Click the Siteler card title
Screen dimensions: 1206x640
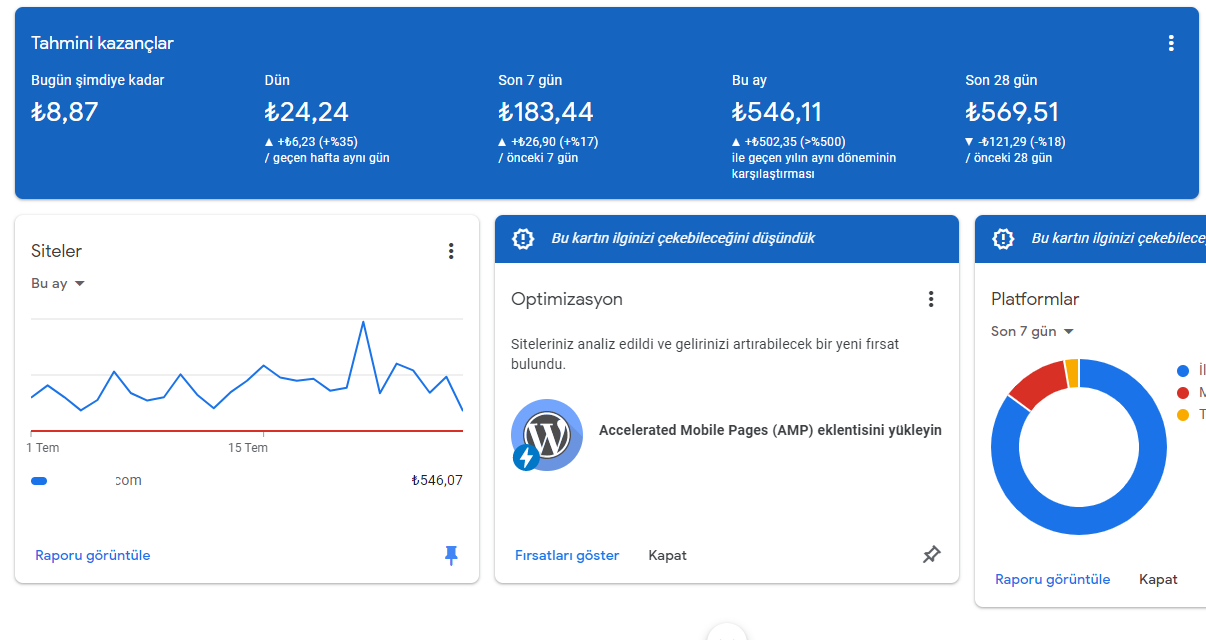(56, 251)
